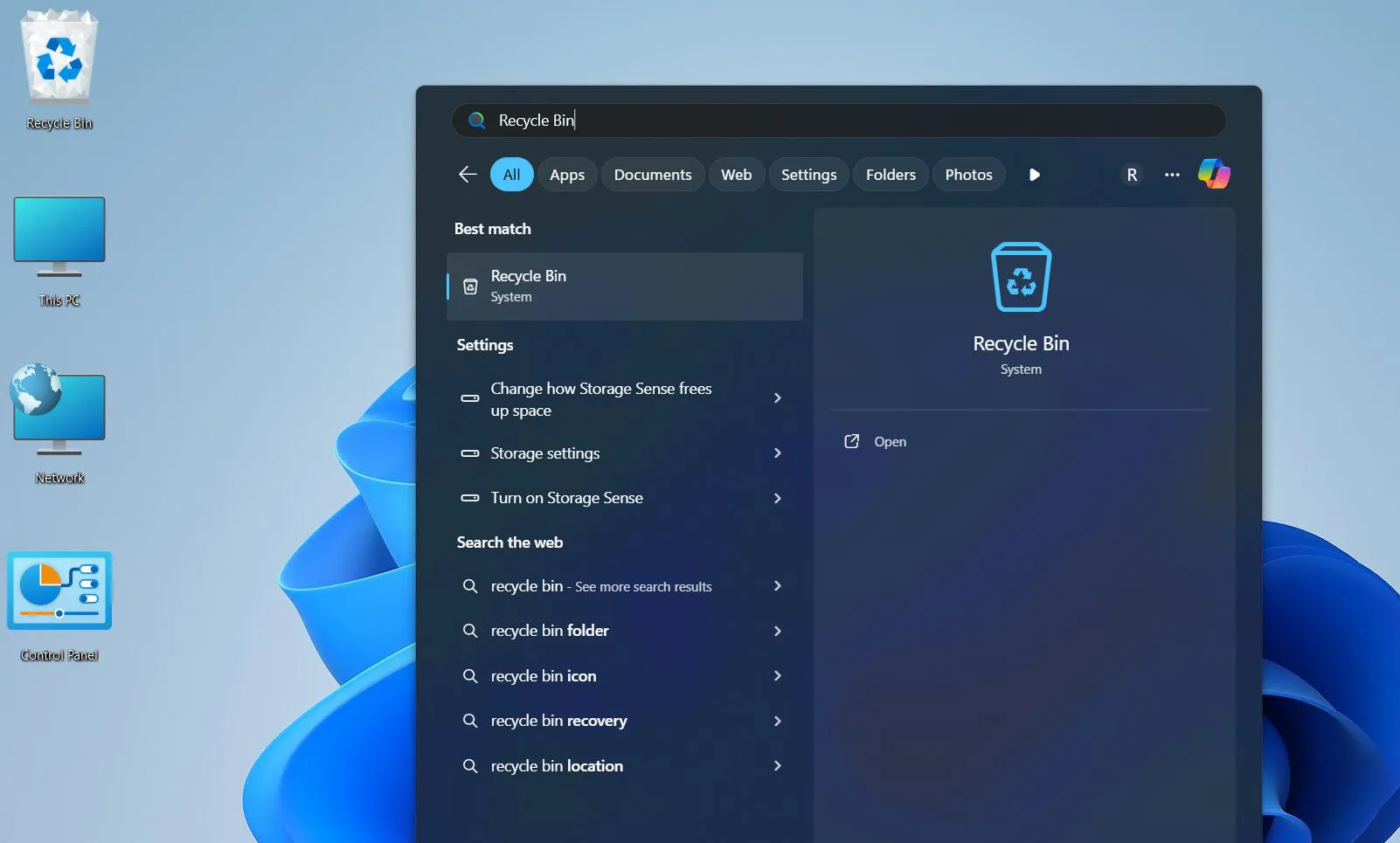Launch Control Panel from the desktop
The height and width of the screenshot is (843, 1400).
[59, 603]
